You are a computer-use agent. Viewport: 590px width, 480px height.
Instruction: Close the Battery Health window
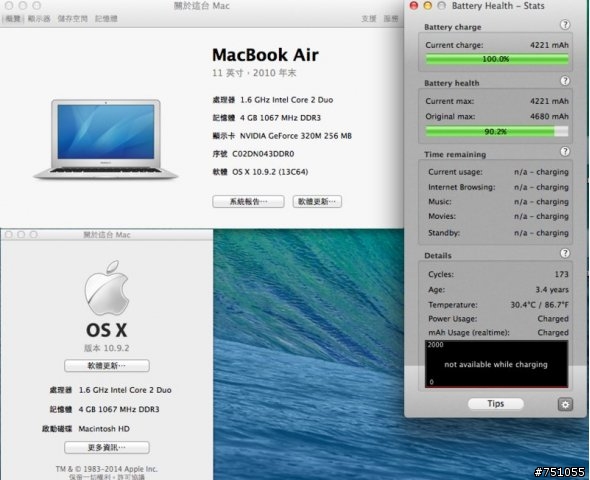(414, 6)
